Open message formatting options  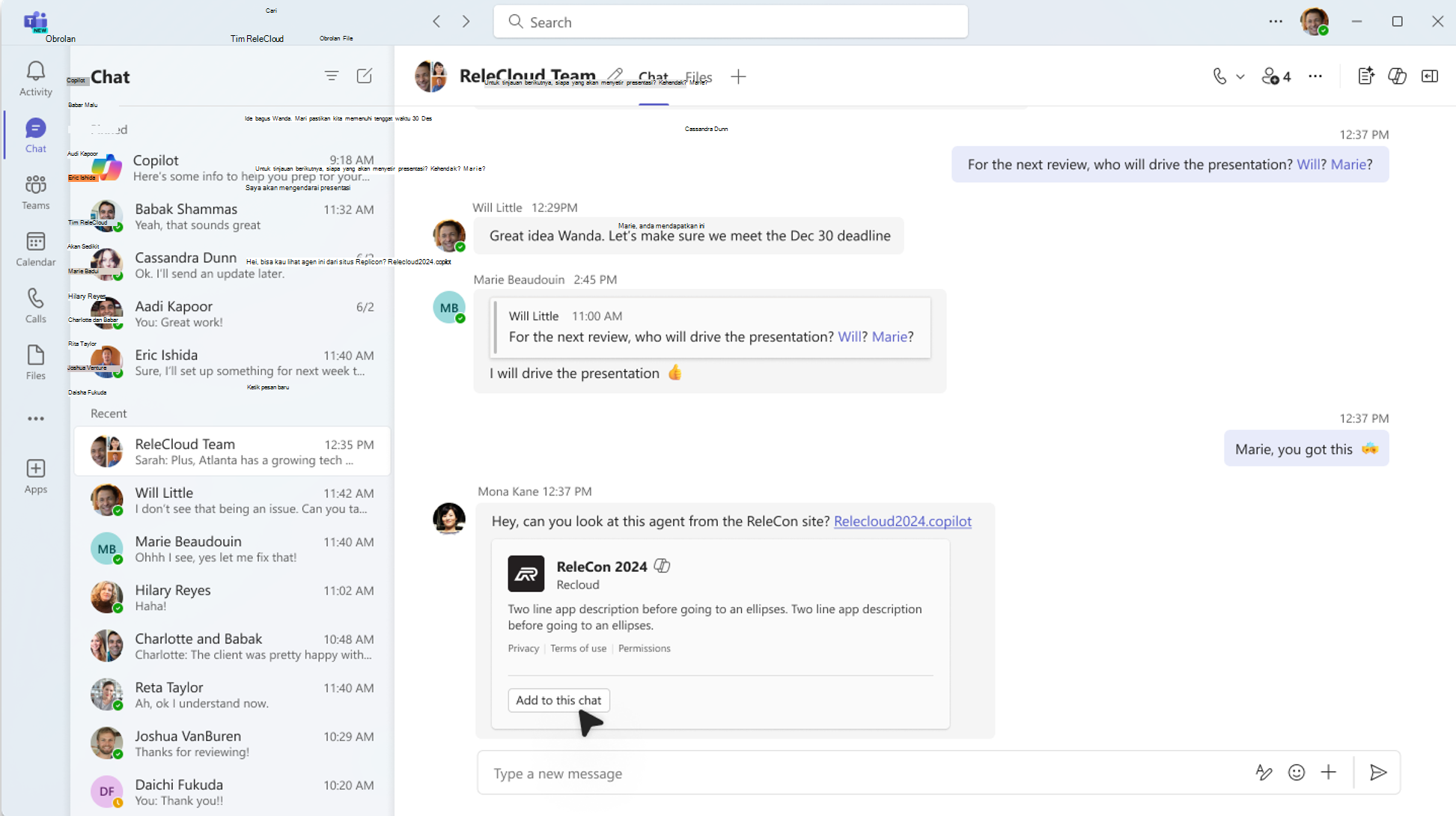coord(1264,773)
